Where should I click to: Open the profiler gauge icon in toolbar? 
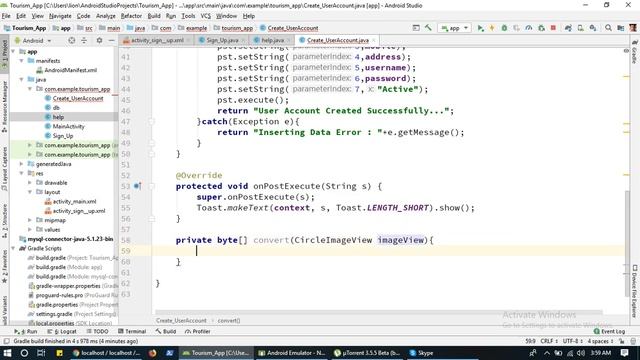(529, 28)
